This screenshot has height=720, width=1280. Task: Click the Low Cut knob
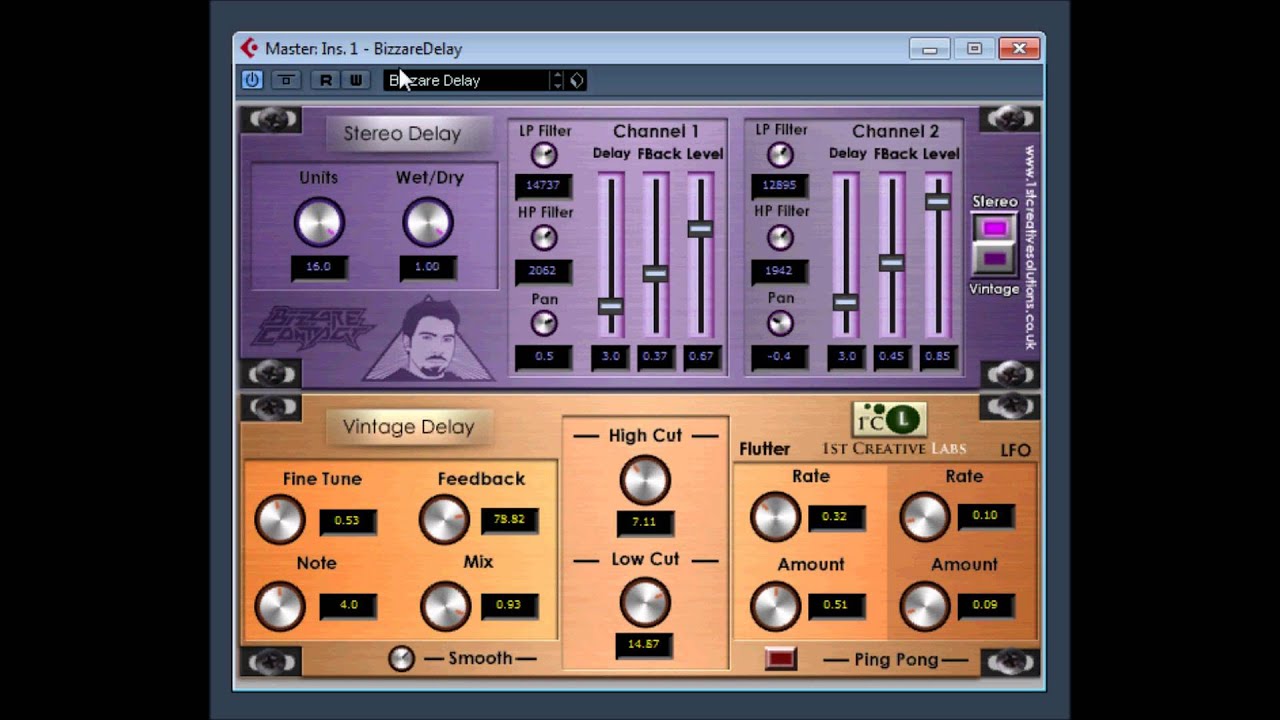pyautogui.click(x=645, y=603)
